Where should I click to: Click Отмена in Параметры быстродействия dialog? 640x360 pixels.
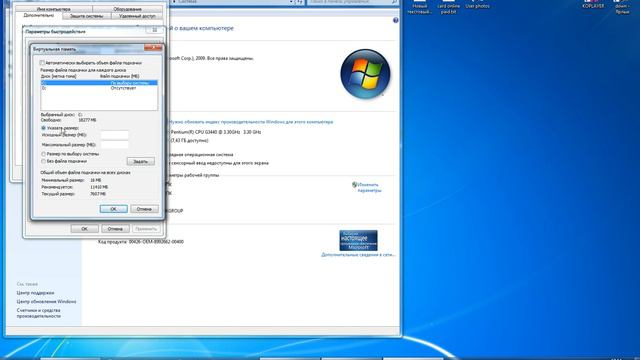[115, 229]
